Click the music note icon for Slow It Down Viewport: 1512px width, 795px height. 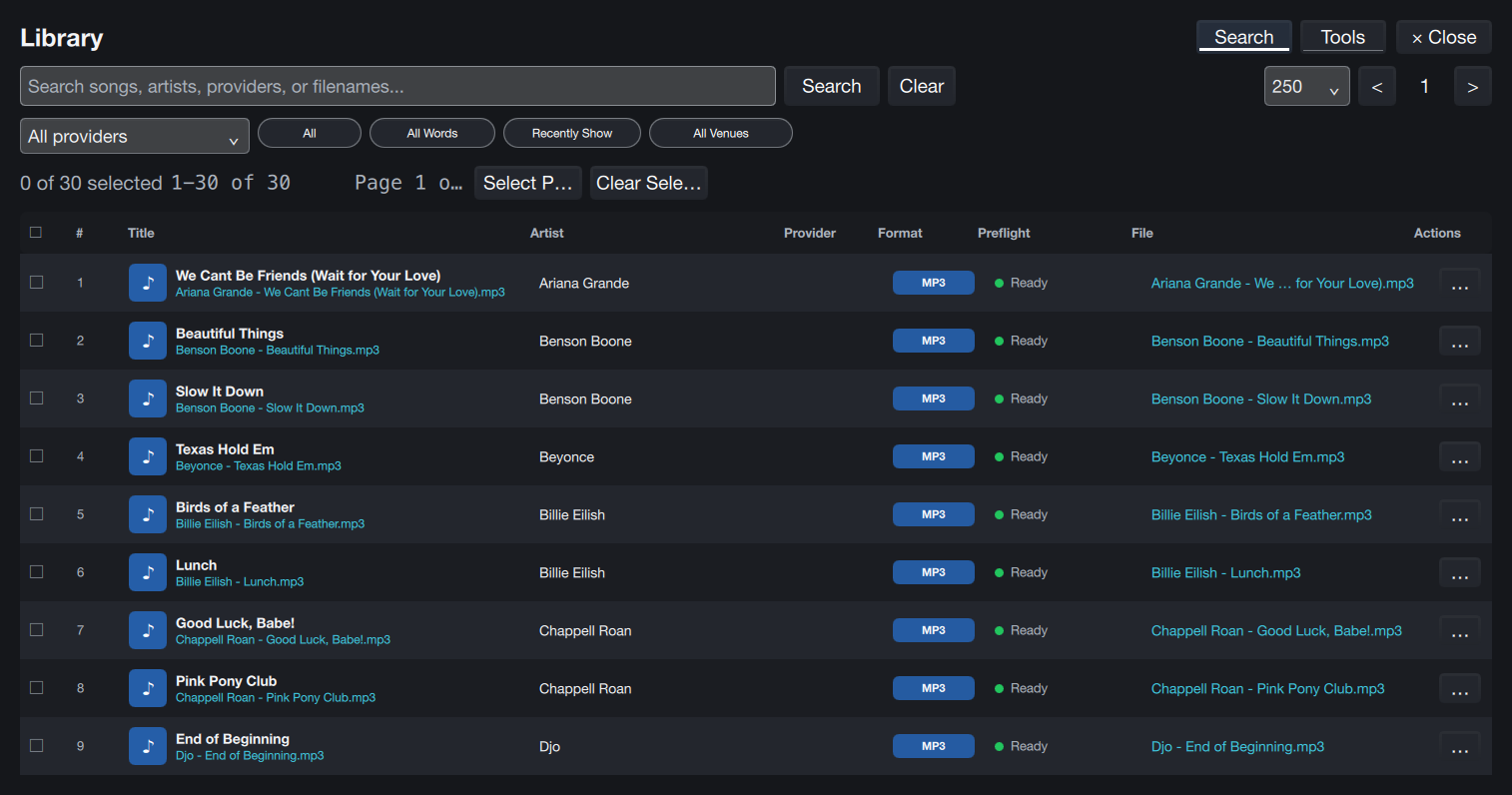coord(148,398)
